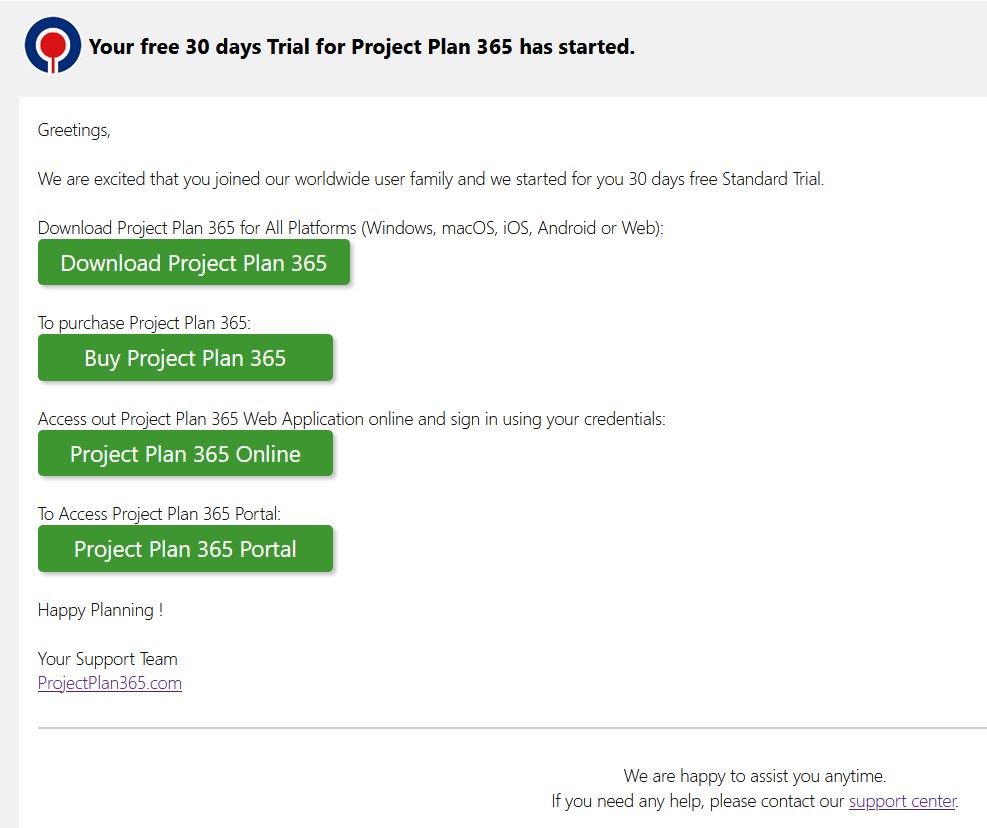This screenshot has height=828, width=987.
Task: Click the Web Application sign-in instruction text
Action: (351, 419)
